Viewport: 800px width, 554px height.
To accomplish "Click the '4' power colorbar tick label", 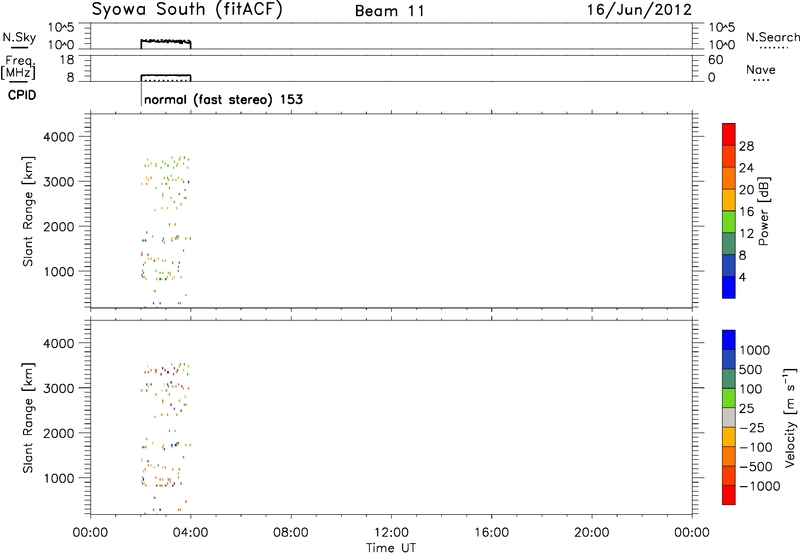I will tap(742, 277).
